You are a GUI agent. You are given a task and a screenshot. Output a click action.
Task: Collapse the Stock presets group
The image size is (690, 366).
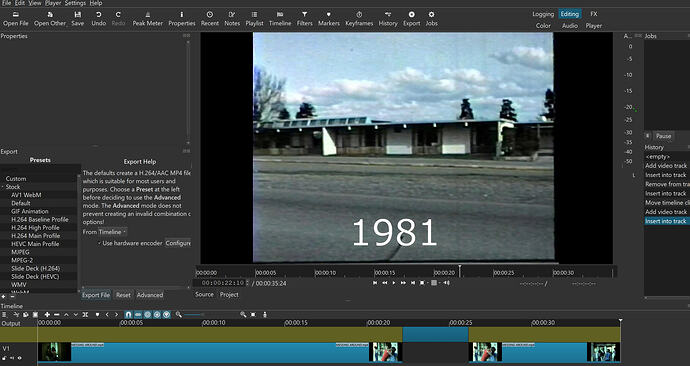pyautogui.click(x=3, y=187)
